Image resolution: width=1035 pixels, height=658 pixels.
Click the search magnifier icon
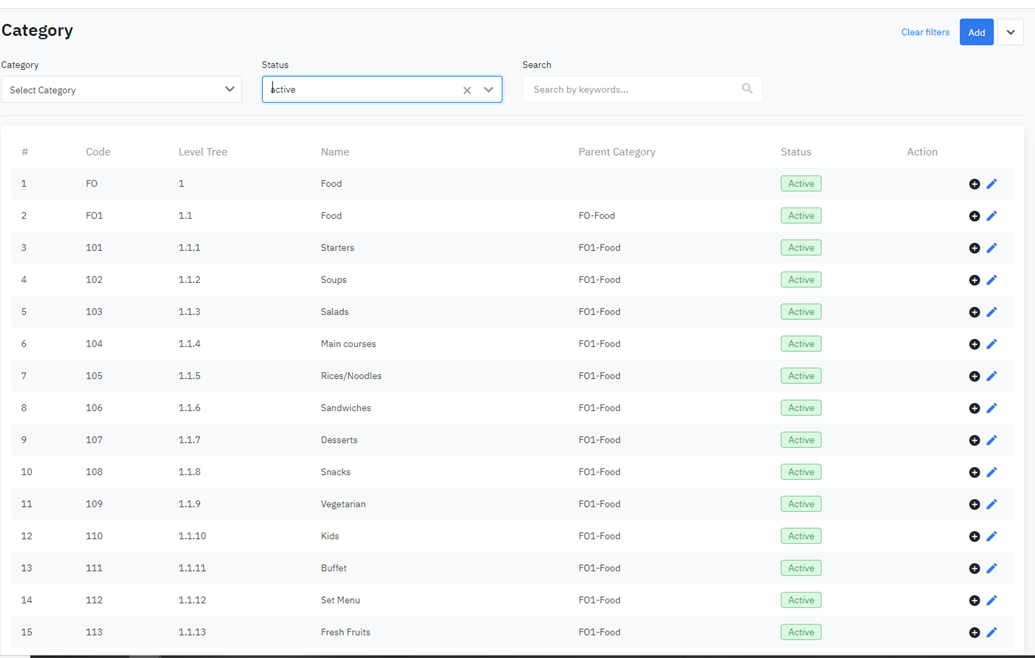click(747, 89)
